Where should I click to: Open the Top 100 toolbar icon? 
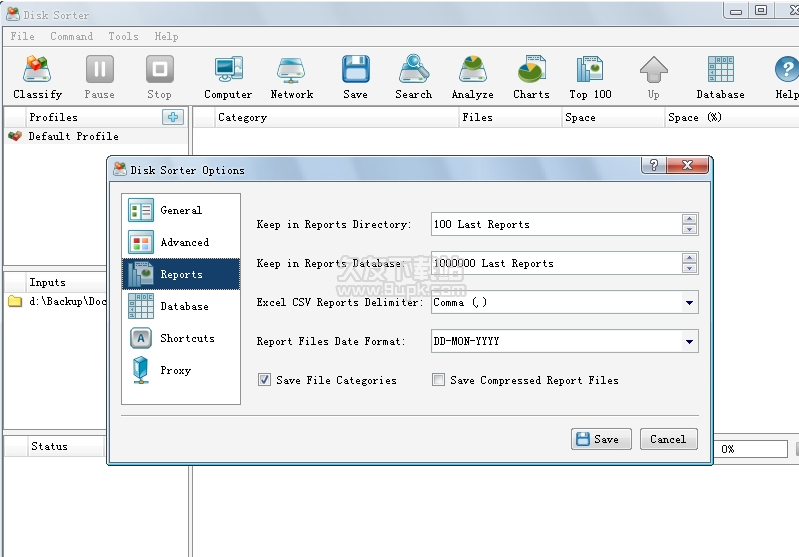(x=590, y=77)
